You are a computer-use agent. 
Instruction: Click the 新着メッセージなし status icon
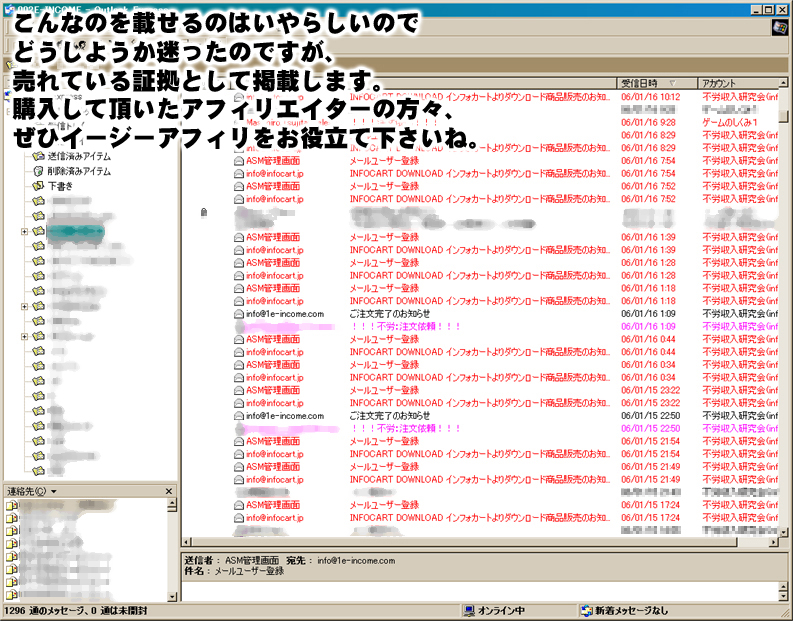coord(587,611)
